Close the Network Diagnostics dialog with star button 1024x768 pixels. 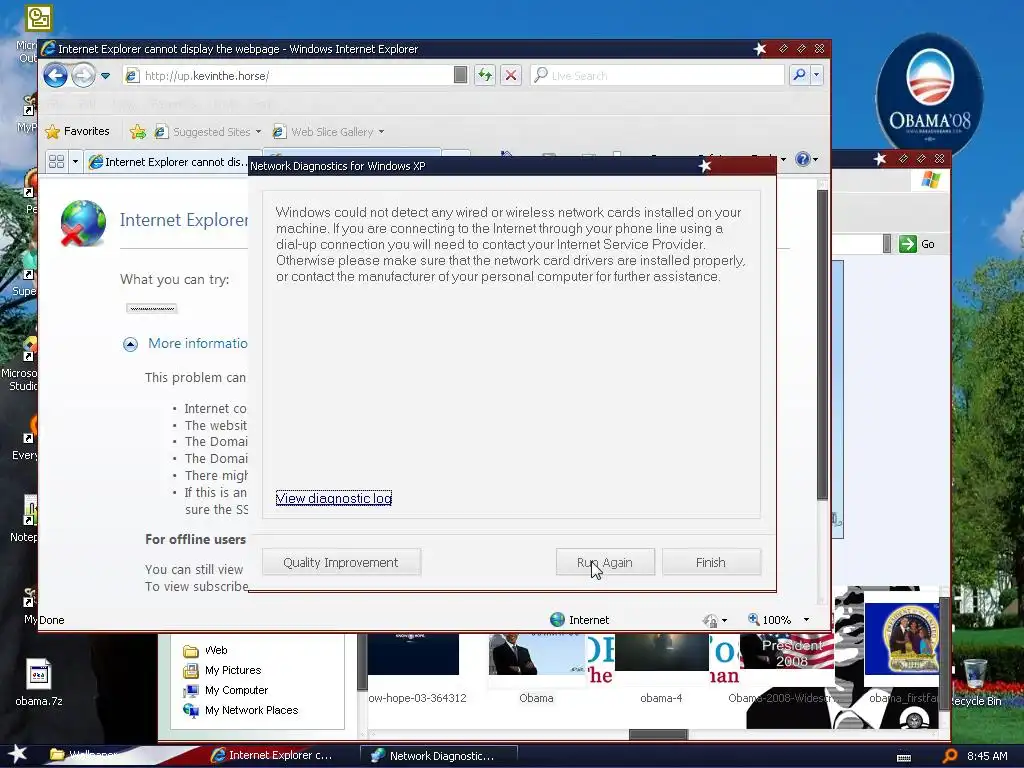pos(705,166)
